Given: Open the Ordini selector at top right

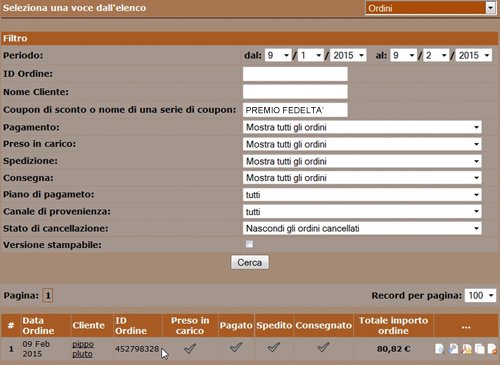Looking at the screenshot, I should pos(430,8).
